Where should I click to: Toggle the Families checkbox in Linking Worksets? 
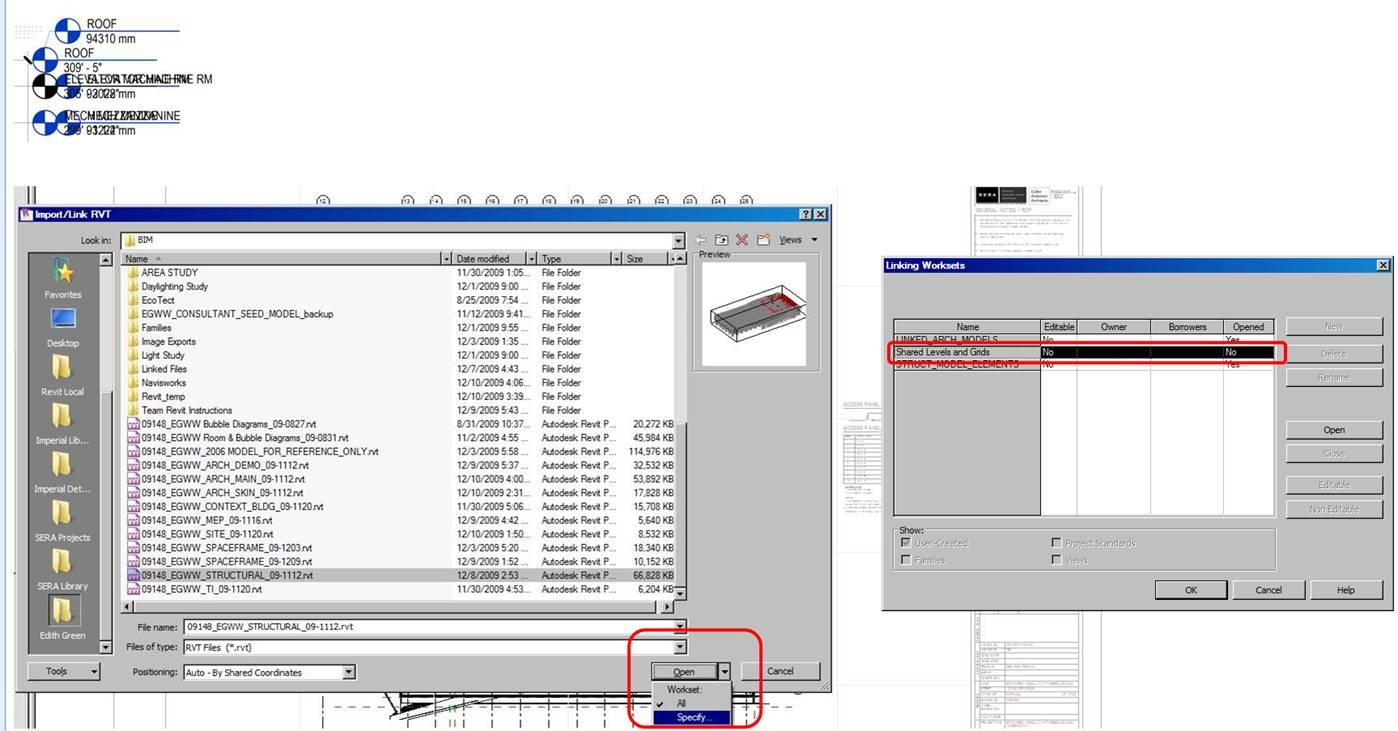(906, 560)
